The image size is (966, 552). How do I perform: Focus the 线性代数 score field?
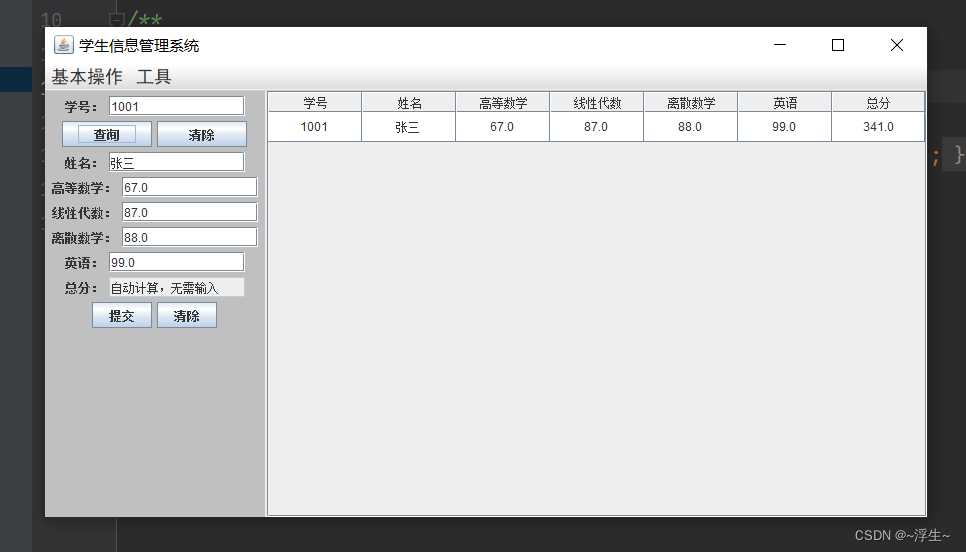pyautogui.click(x=190, y=212)
